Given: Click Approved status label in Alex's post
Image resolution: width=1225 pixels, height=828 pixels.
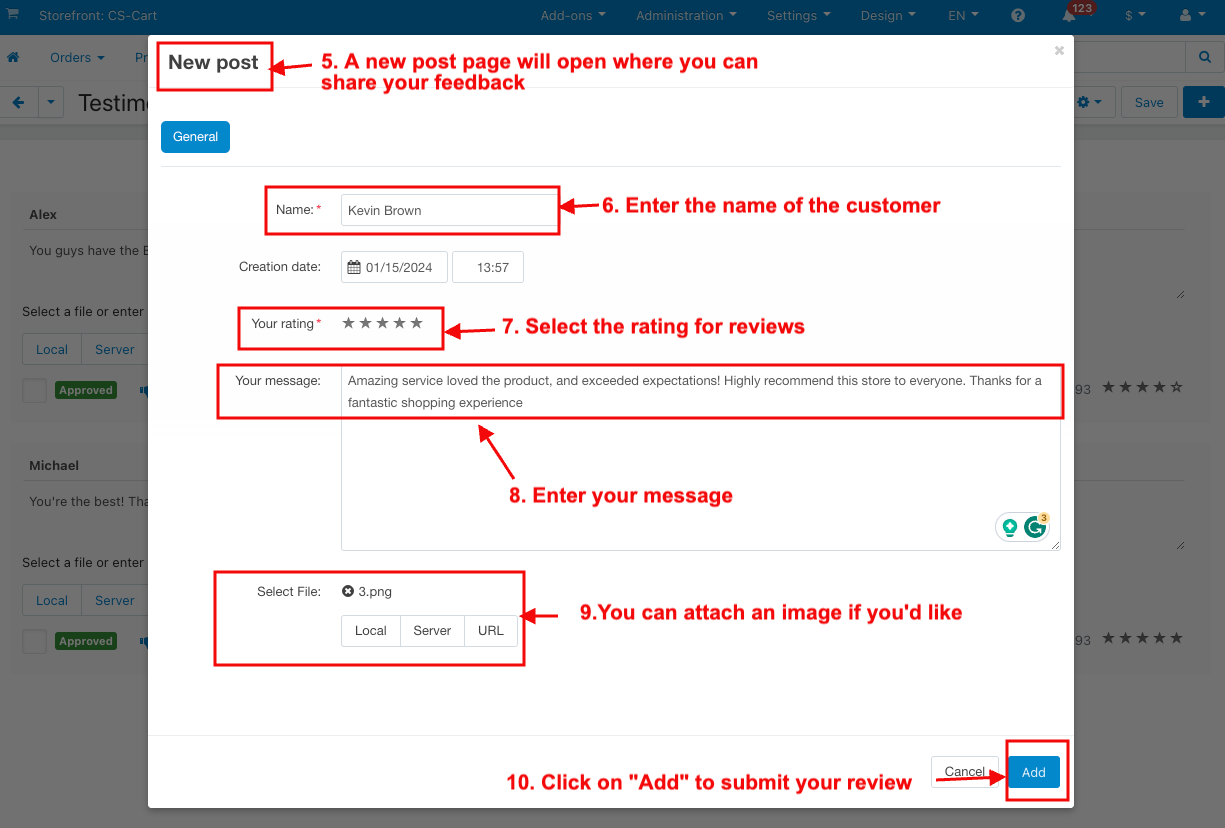Looking at the screenshot, I should pos(86,390).
